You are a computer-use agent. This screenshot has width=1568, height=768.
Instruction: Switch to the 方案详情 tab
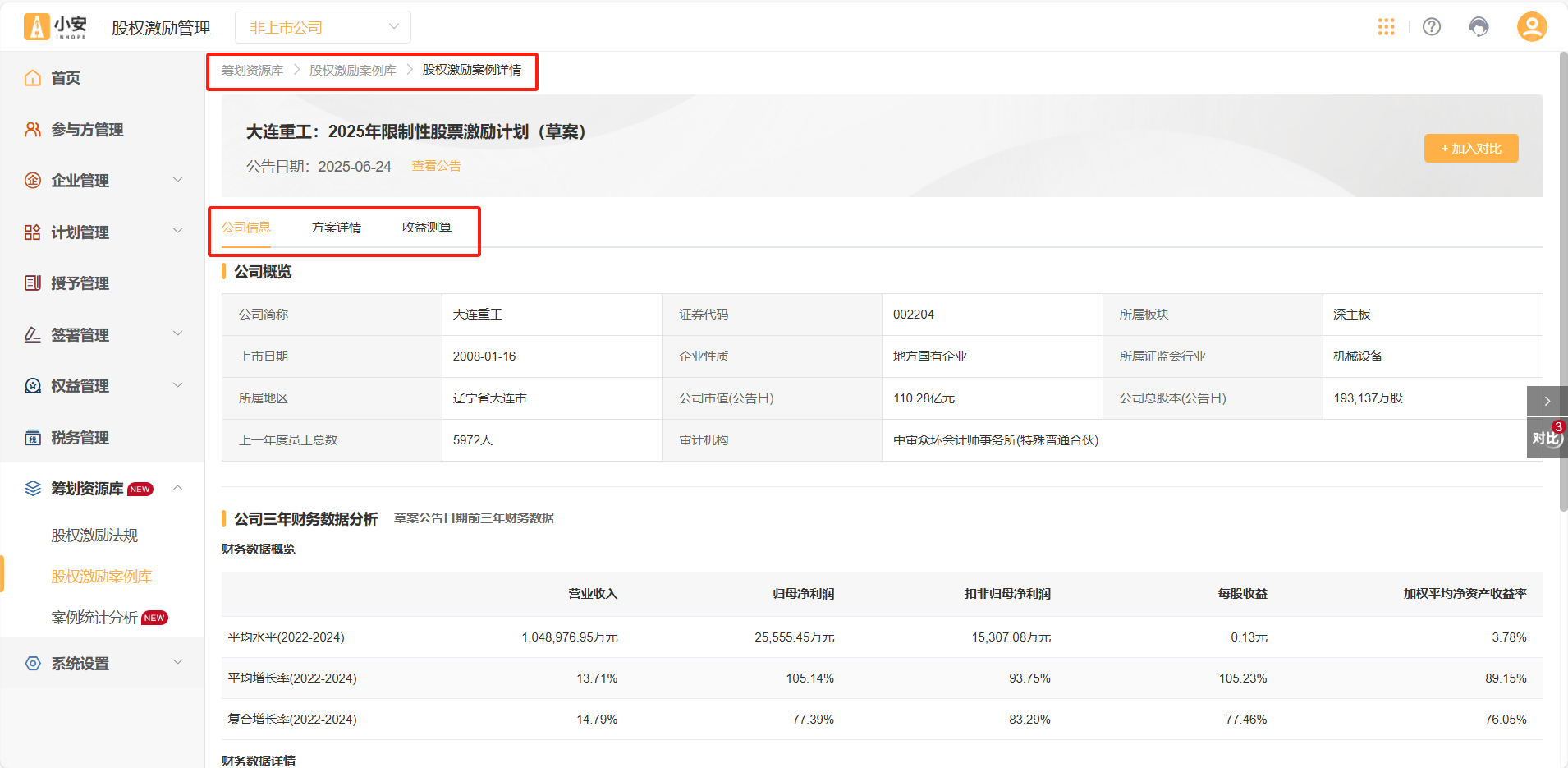[x=337, y=228]
